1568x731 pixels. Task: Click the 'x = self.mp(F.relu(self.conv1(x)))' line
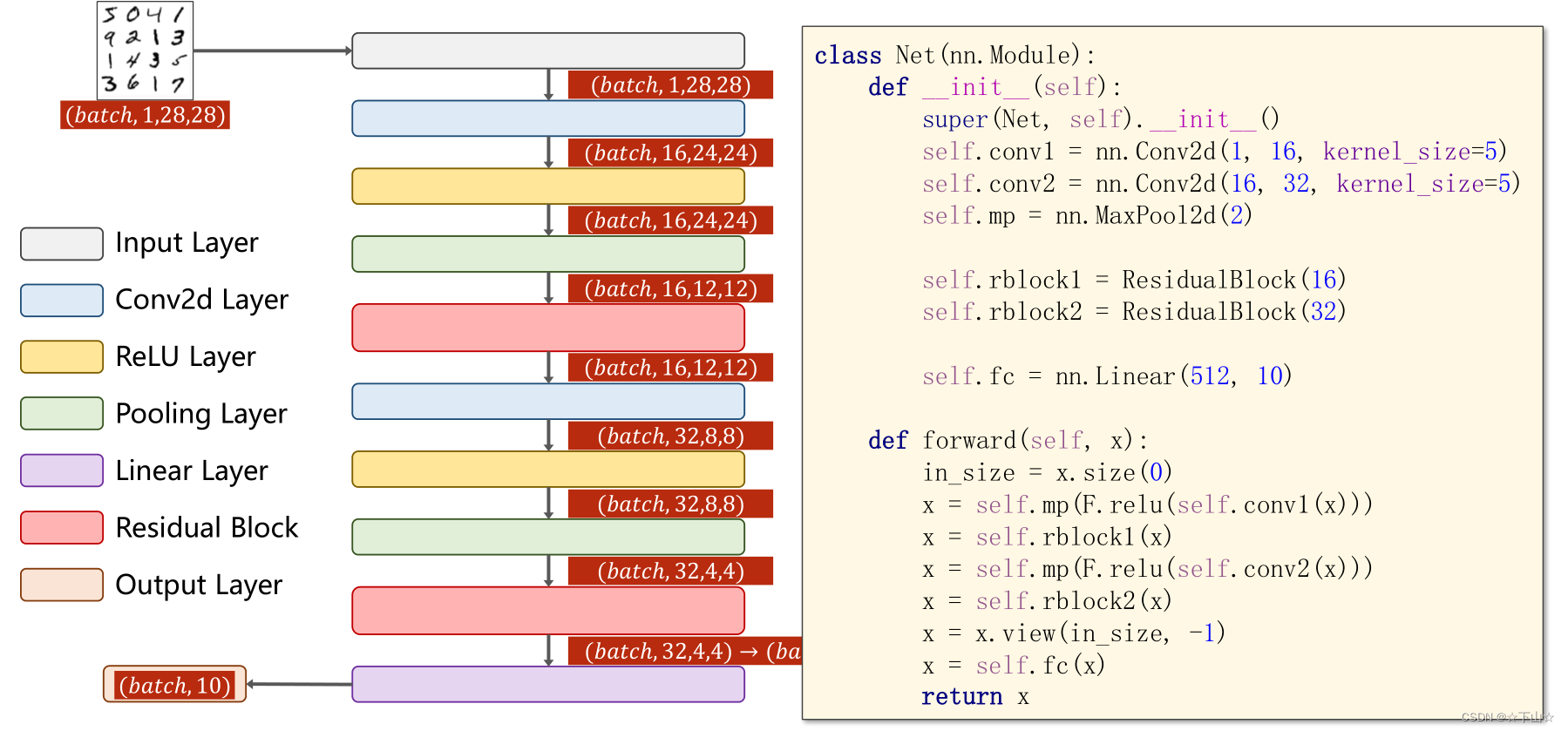(x=1148, y=505)
